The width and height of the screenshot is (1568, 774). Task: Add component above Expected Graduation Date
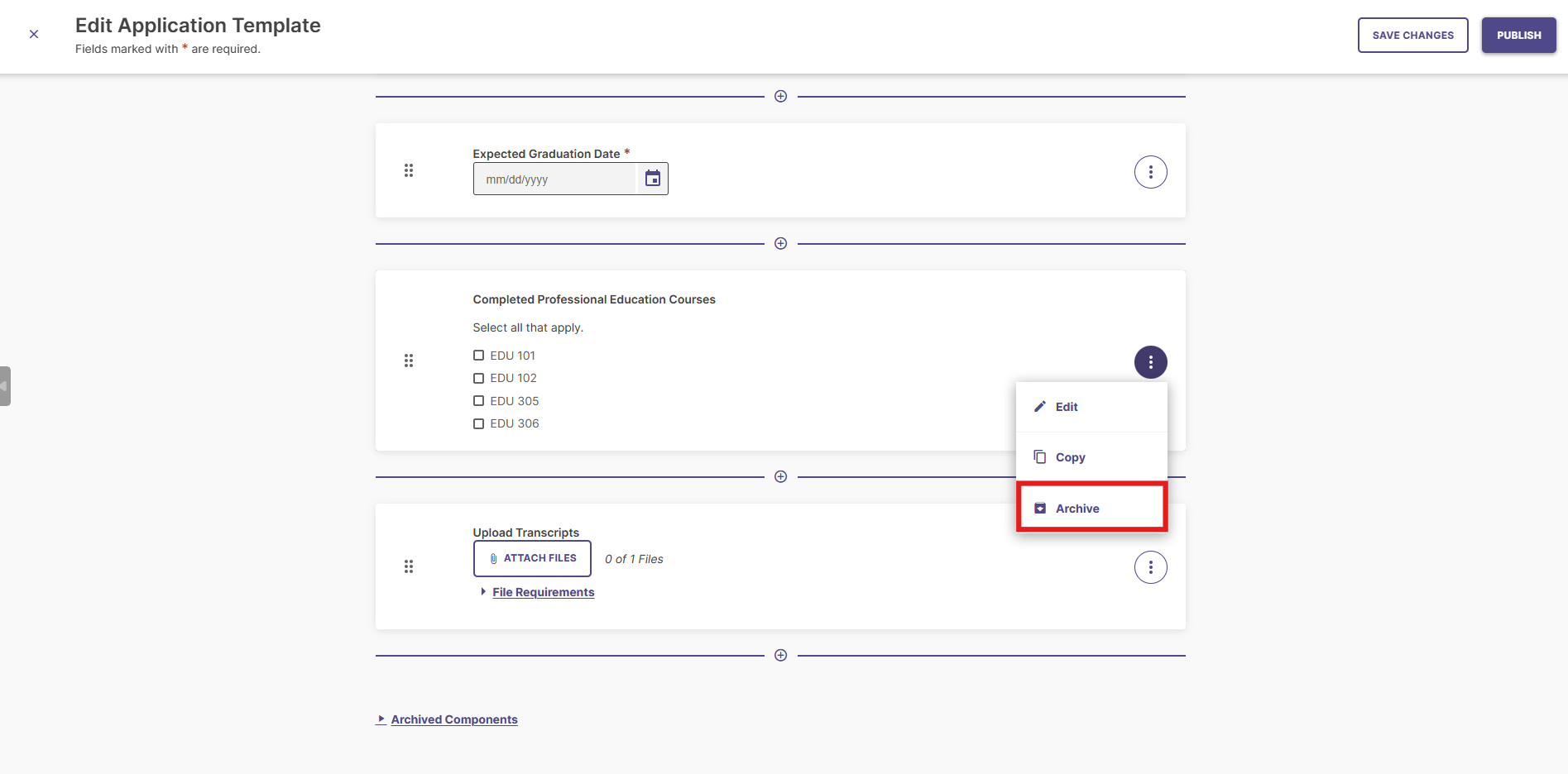(x=780, y=97)
